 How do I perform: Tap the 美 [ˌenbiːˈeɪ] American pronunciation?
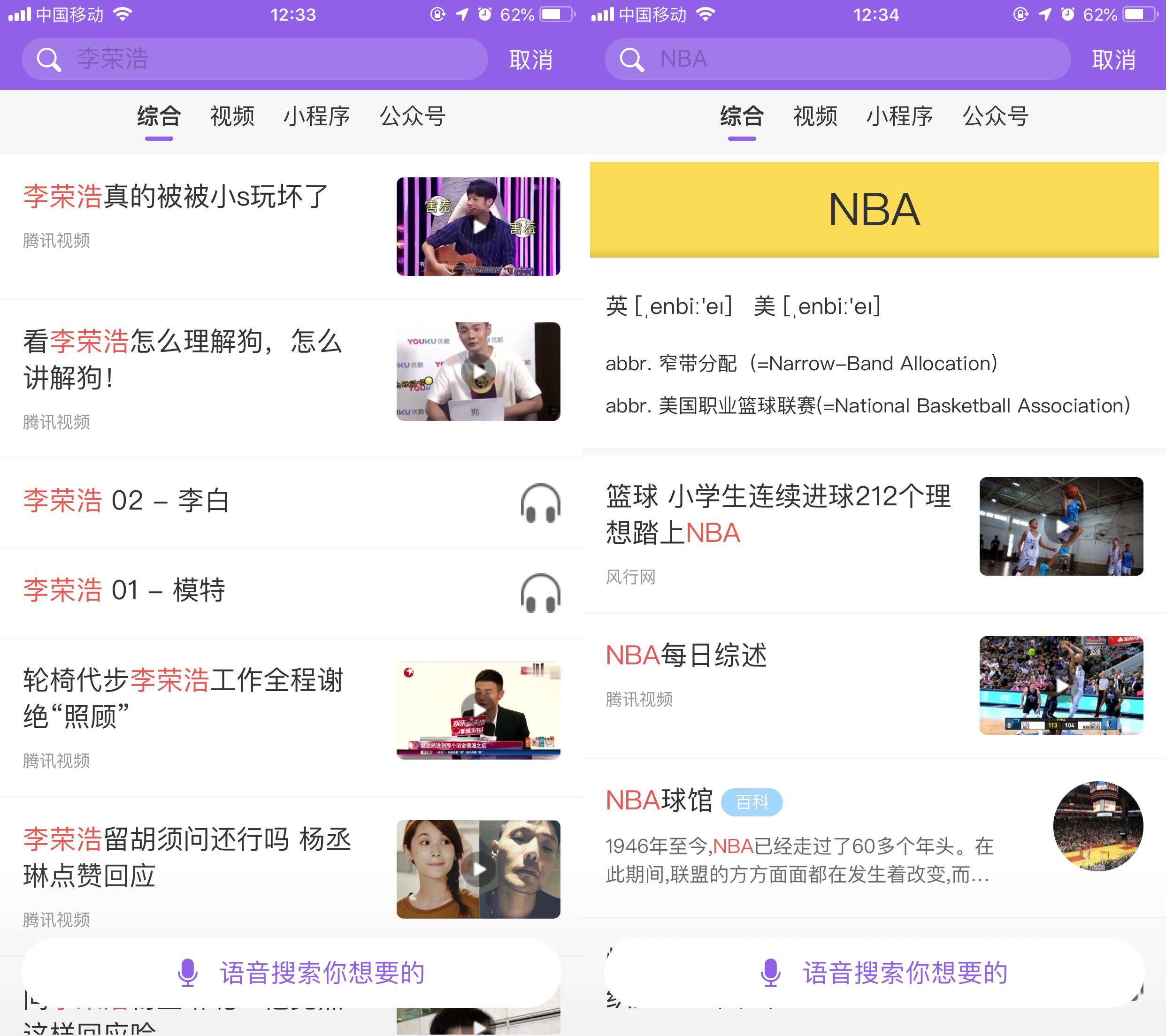817,306
